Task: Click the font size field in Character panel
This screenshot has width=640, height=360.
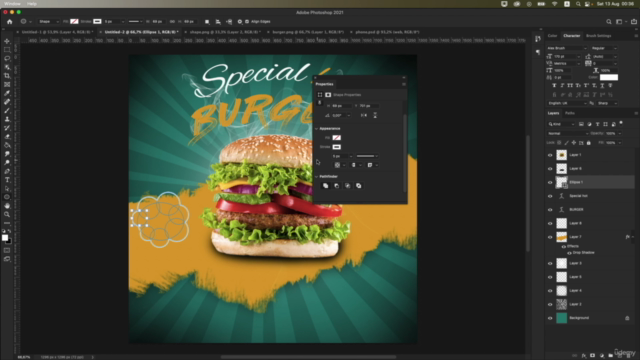Action: (x=566, y=57)
